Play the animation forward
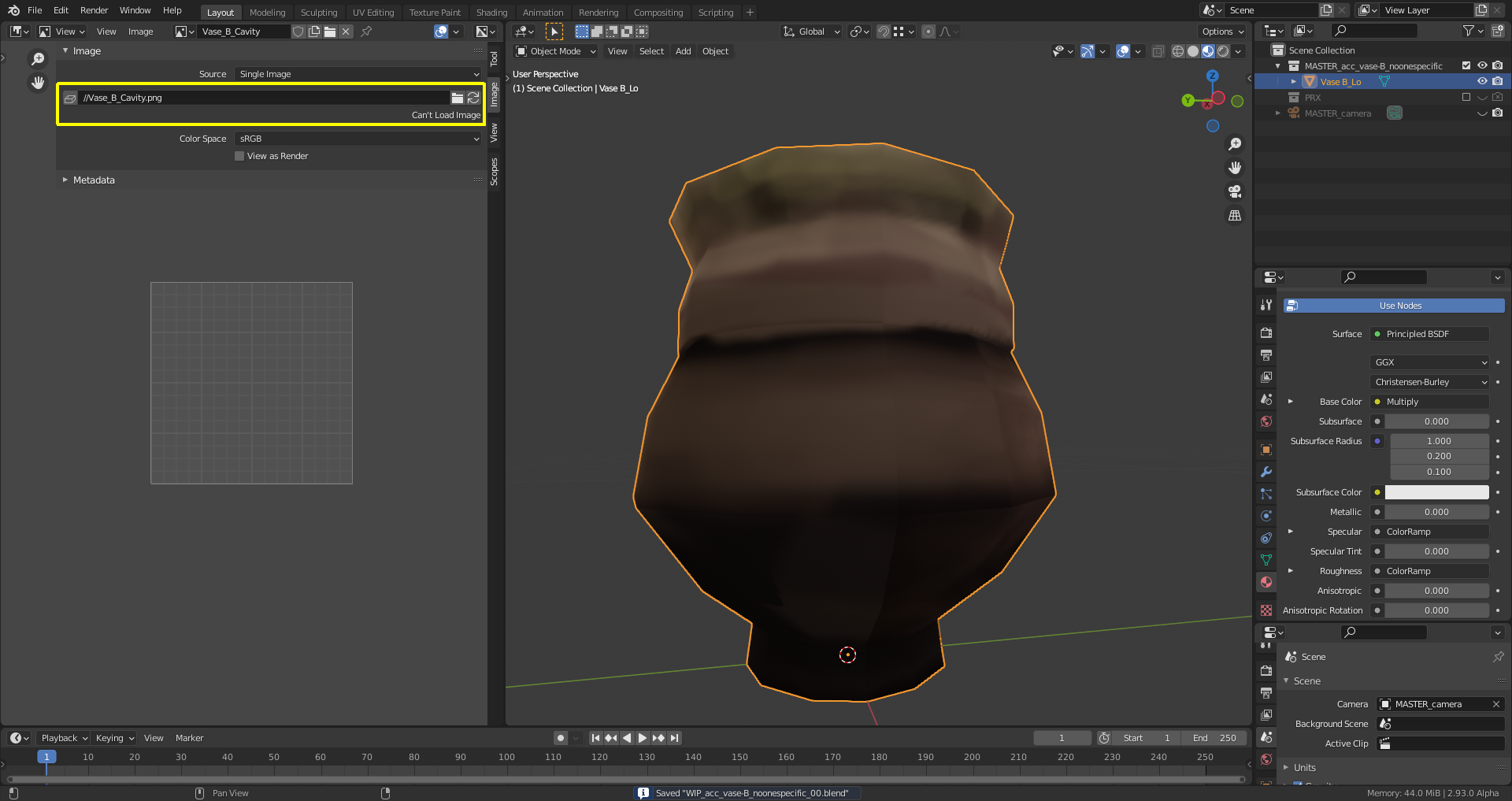This screenshot has height=801, width=1512. (x=643, y=738)
